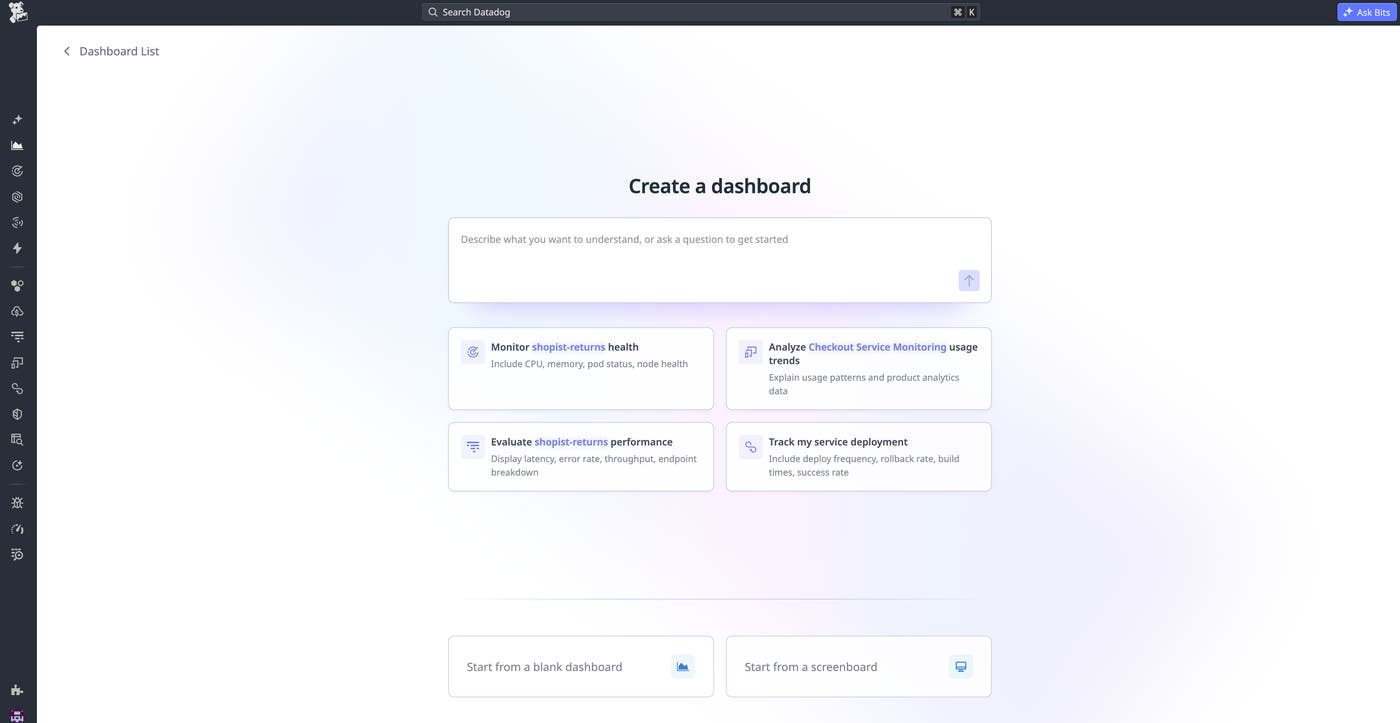Screen dimensions: 1400x723
Task: Click 'Include CPU, memory, pod status, node health'
Action: tap(589, 364)
